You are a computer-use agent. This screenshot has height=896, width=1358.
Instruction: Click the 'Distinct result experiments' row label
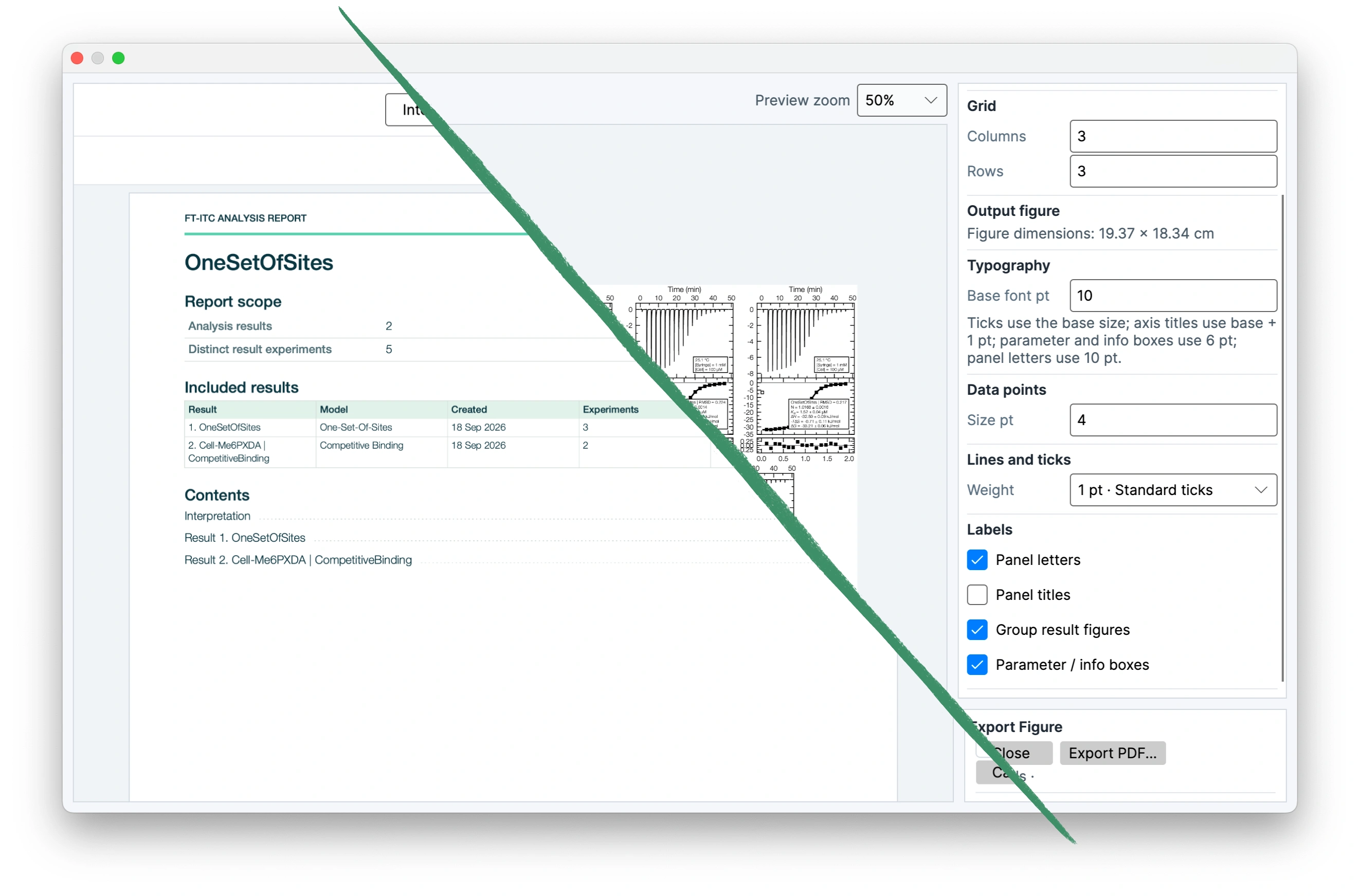(260, 350)
